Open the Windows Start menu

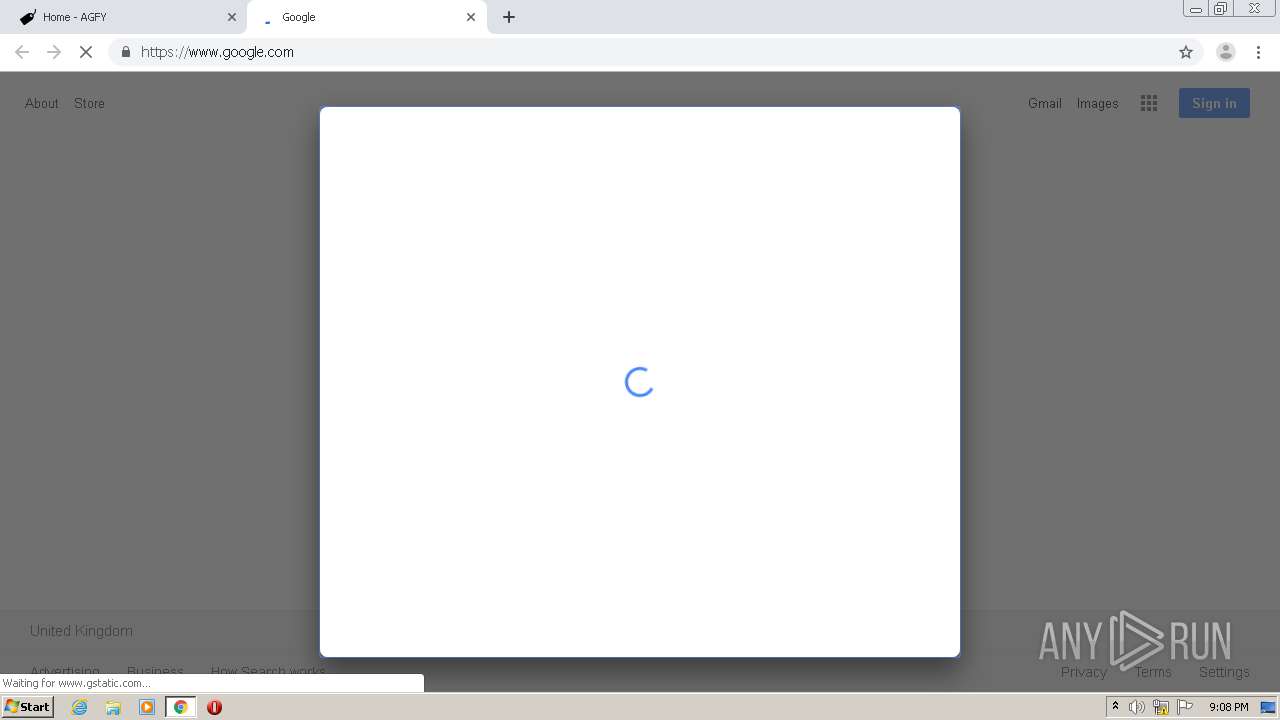pyautogui.click(x=27, y=707)
